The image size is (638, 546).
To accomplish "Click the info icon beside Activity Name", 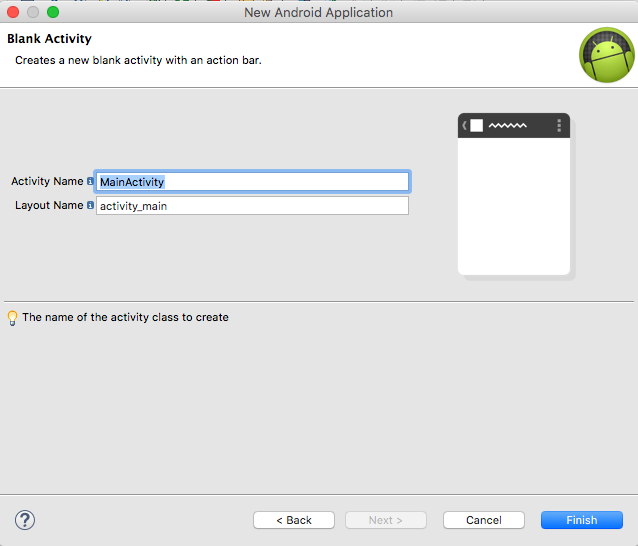I will [90, 181].
